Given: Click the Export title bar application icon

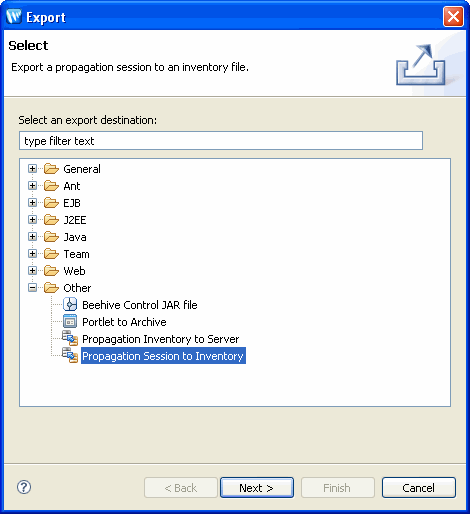Looking at the screenshot, I should [14, 17].
